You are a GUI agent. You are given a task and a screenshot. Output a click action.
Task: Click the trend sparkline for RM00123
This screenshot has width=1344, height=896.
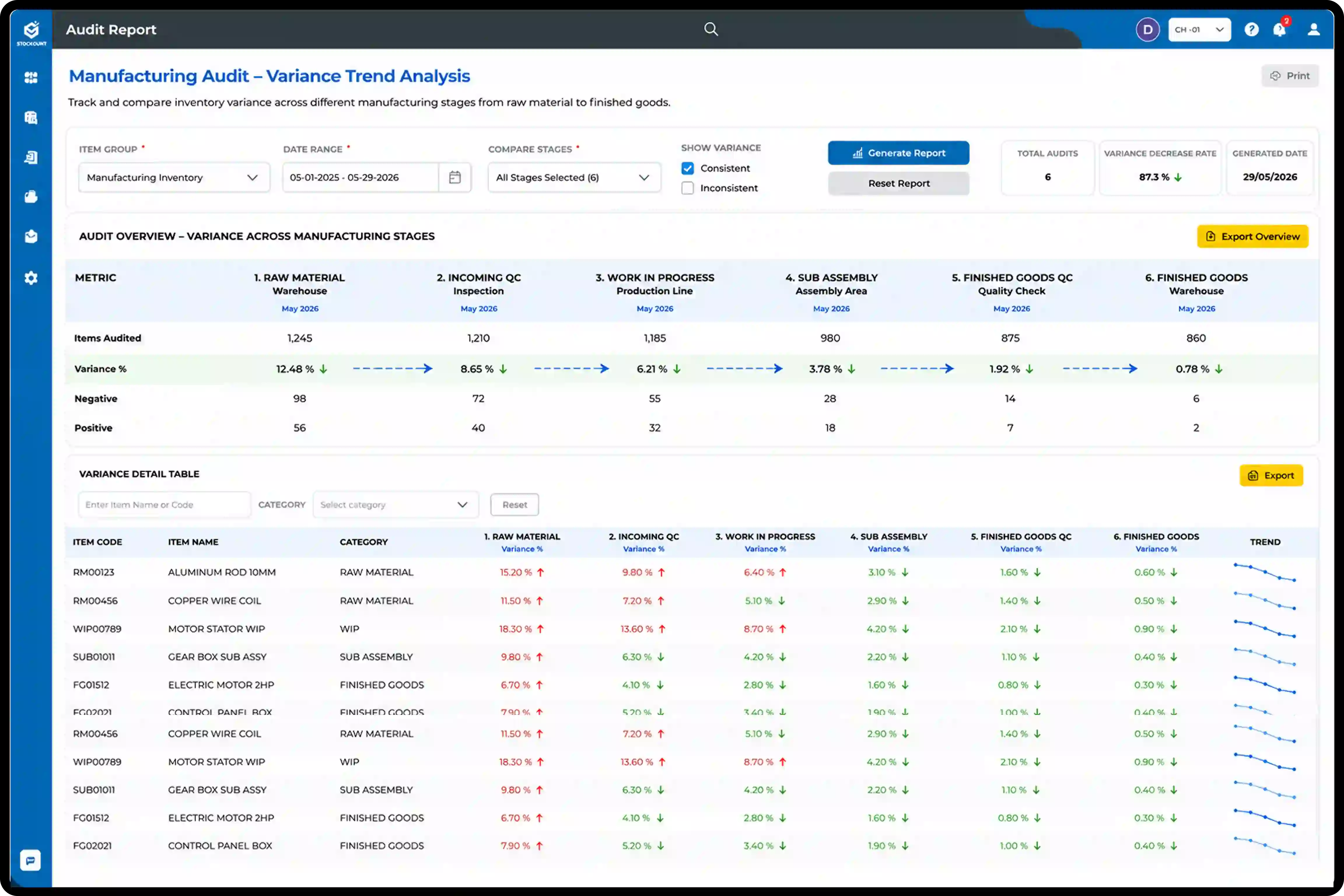tap(1265, 572)
